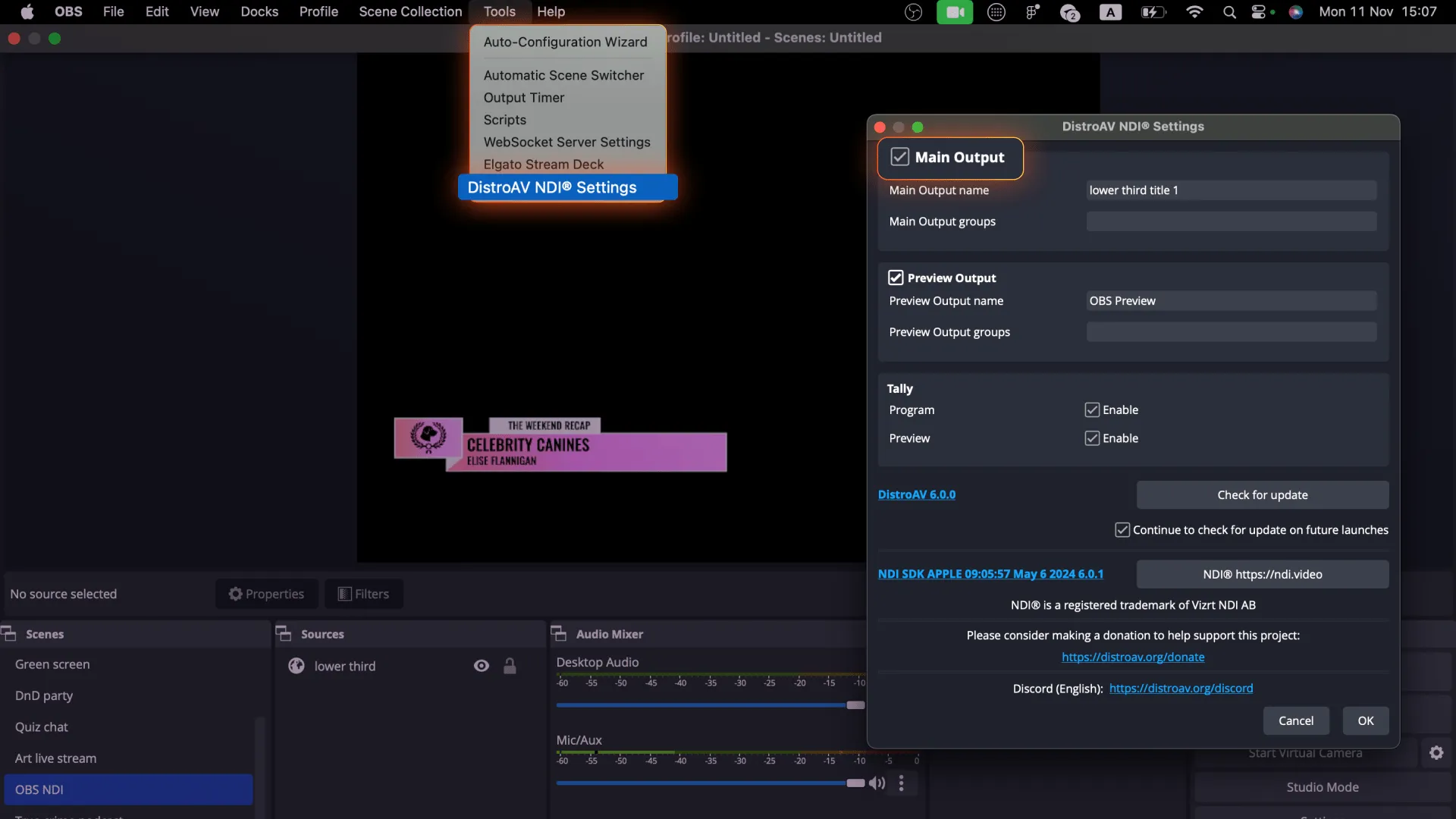Select the DnD party scene
Viewport: 1456px width, 819px height.
[x=128, y=695]
